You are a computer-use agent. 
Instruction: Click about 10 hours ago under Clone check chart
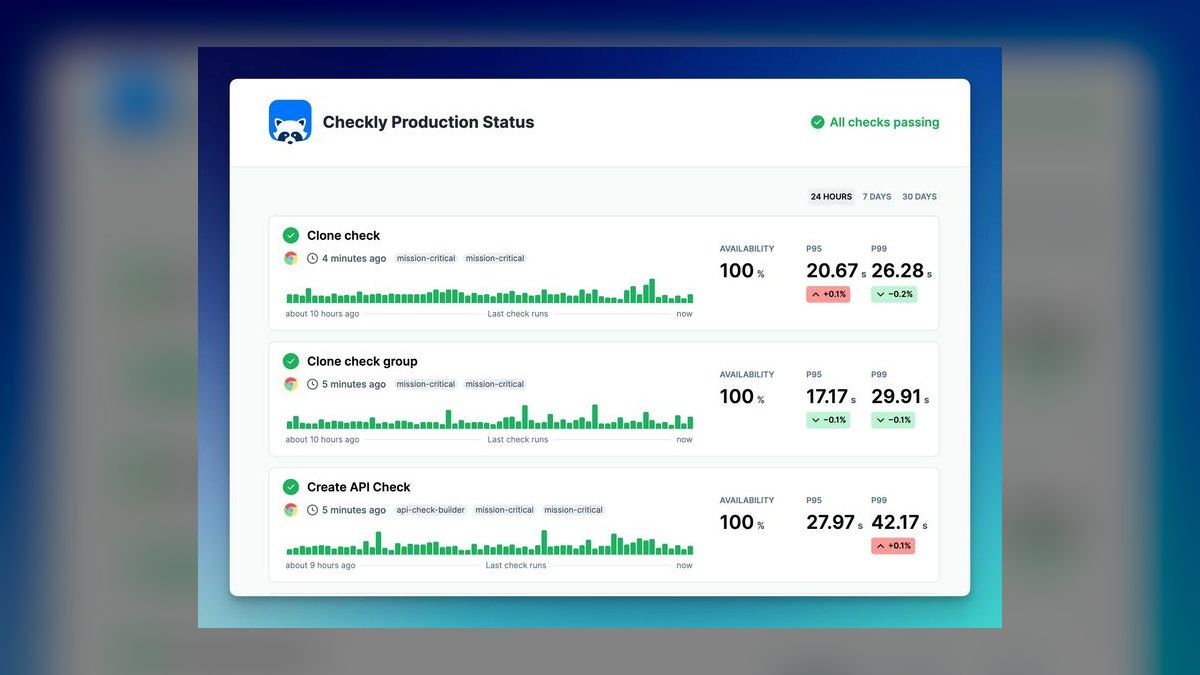(x=322, y=314)
